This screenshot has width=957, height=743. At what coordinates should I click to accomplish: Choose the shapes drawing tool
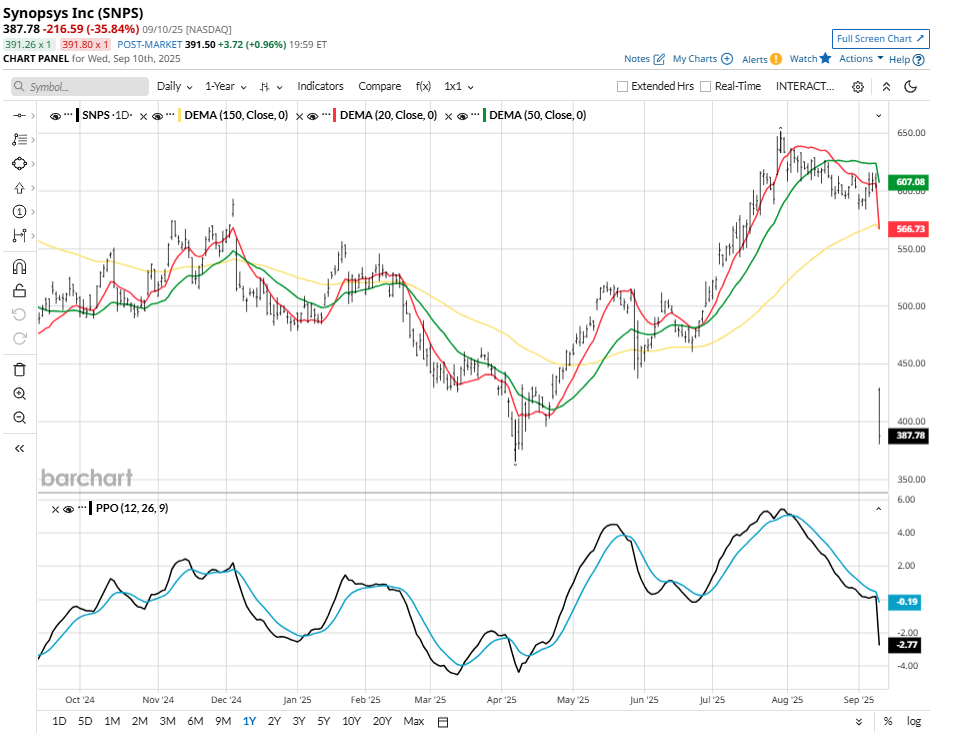click(20, 164)
